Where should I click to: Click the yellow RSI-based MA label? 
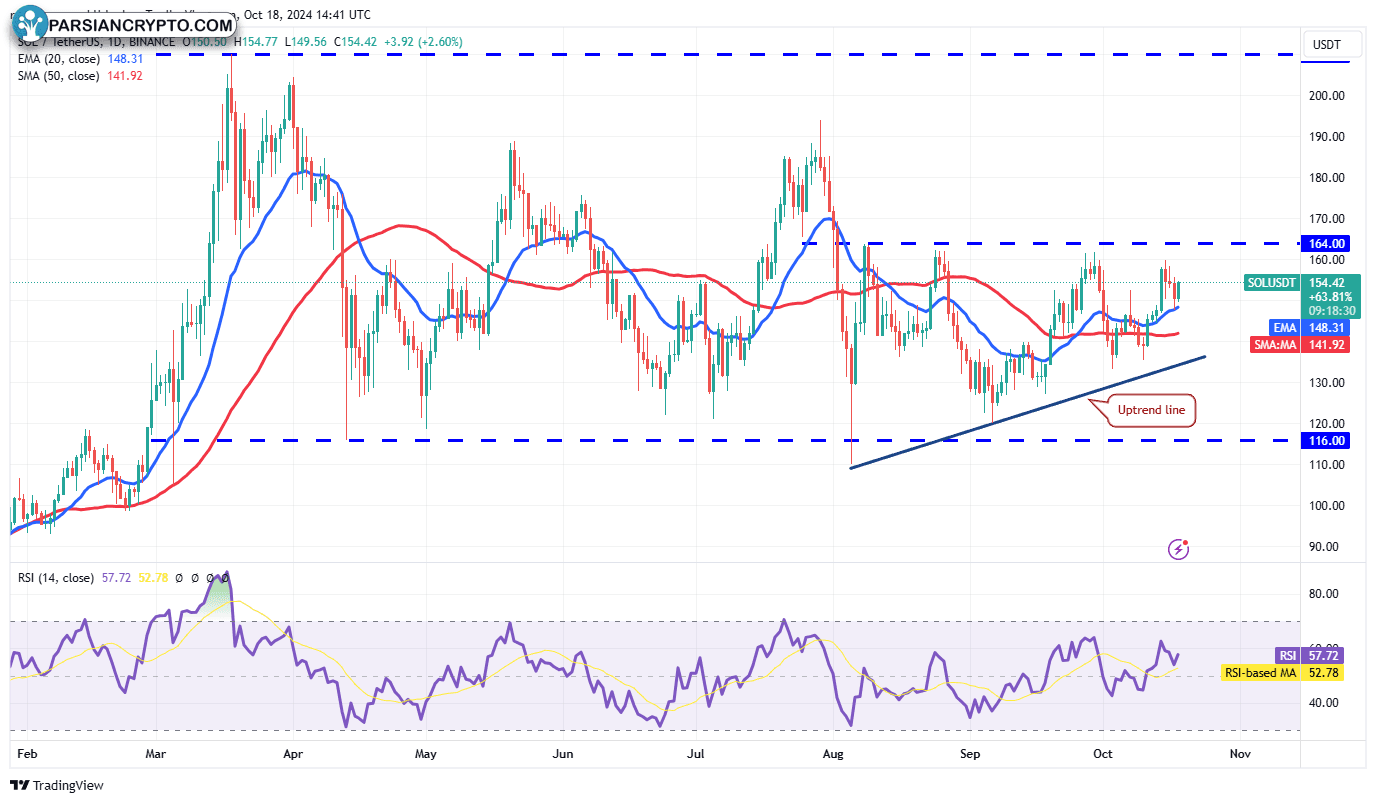tap(1260, 673)
